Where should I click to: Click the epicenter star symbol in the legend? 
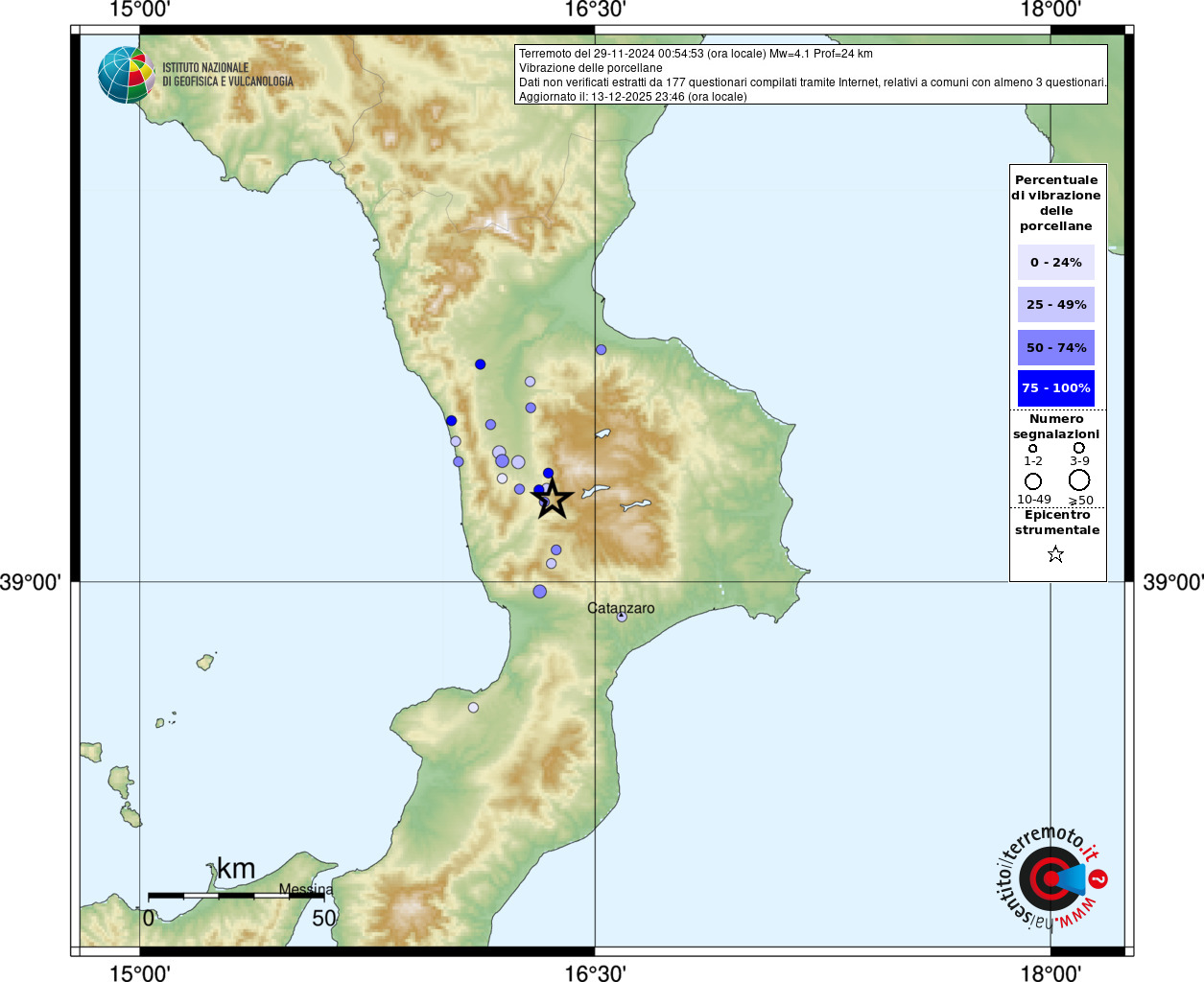pos(1055,554)
